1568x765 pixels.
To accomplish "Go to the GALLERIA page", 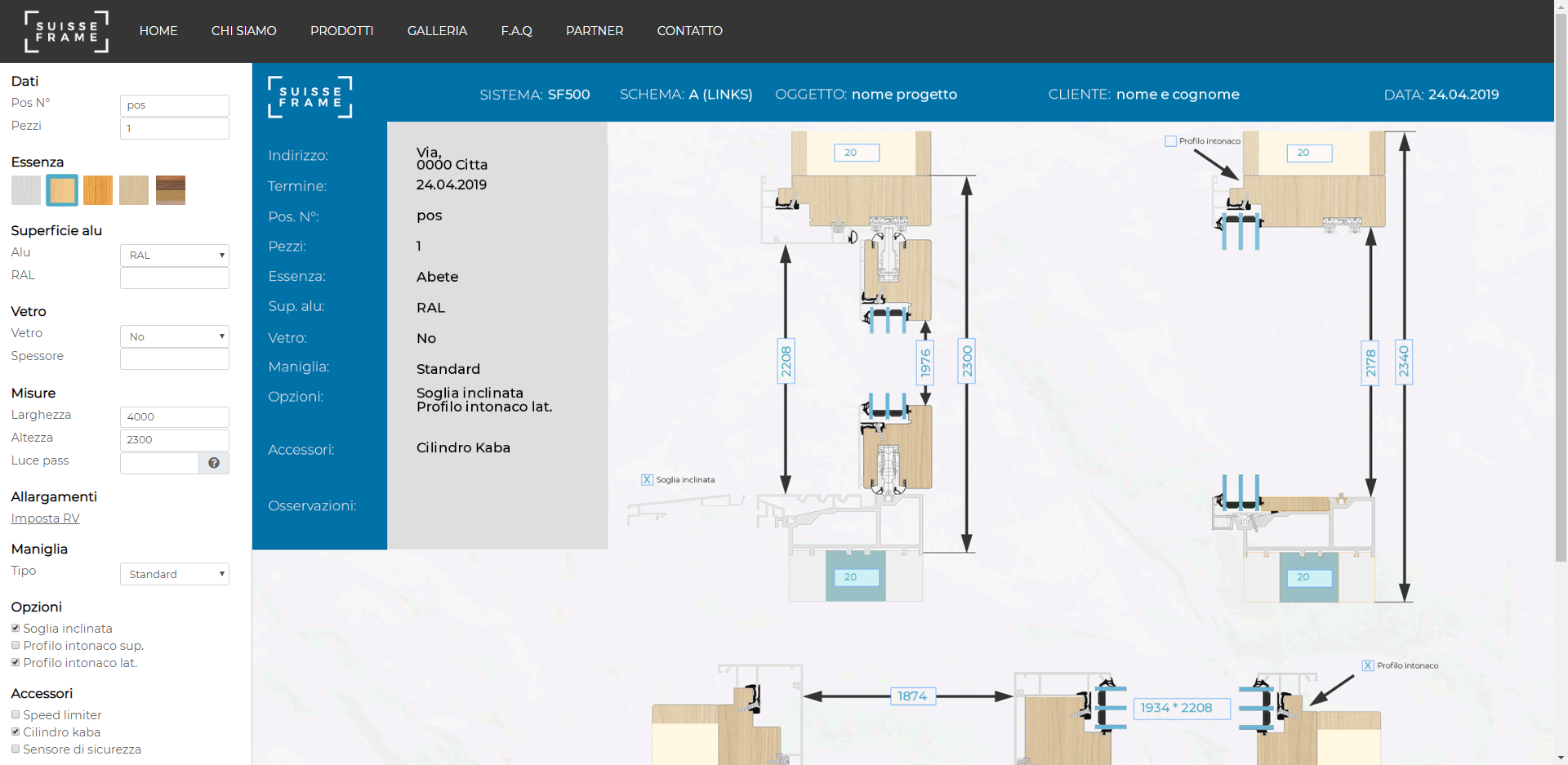I will 437,31.
